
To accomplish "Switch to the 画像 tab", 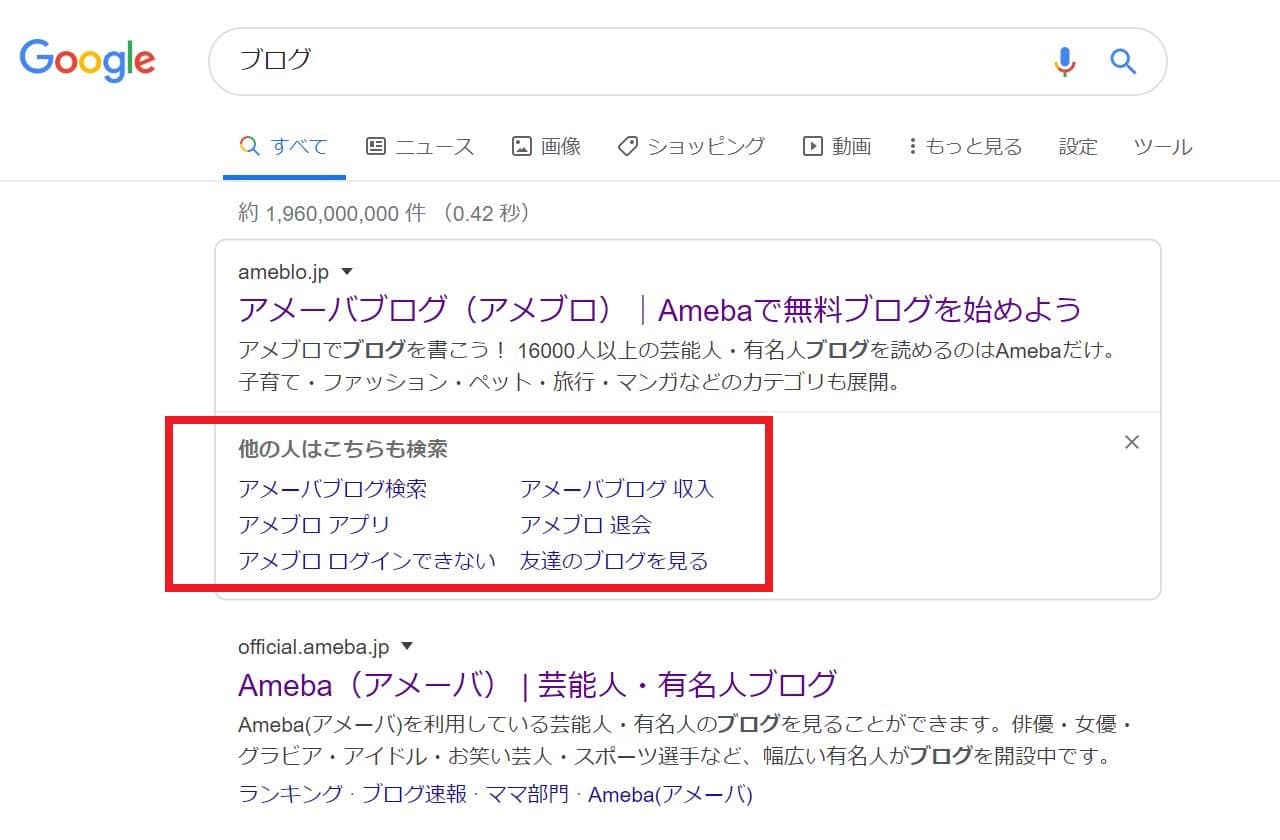I will [546, 147].
